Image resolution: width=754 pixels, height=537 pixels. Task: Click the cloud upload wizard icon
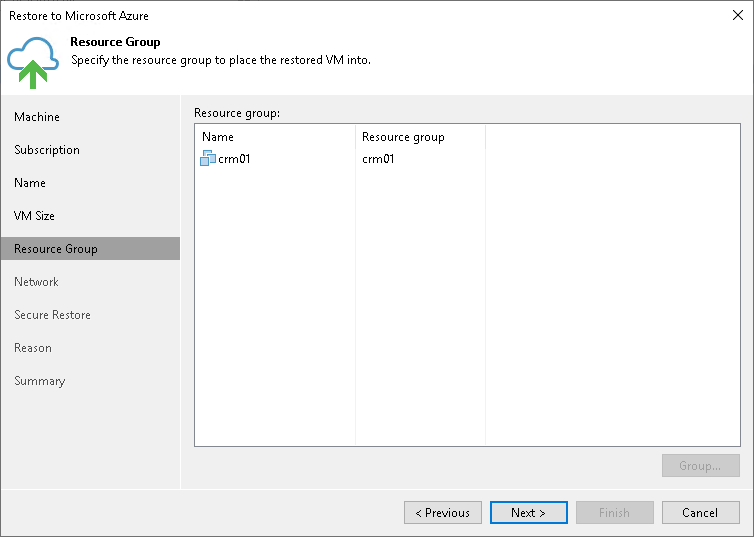click(x=33, y=62)
